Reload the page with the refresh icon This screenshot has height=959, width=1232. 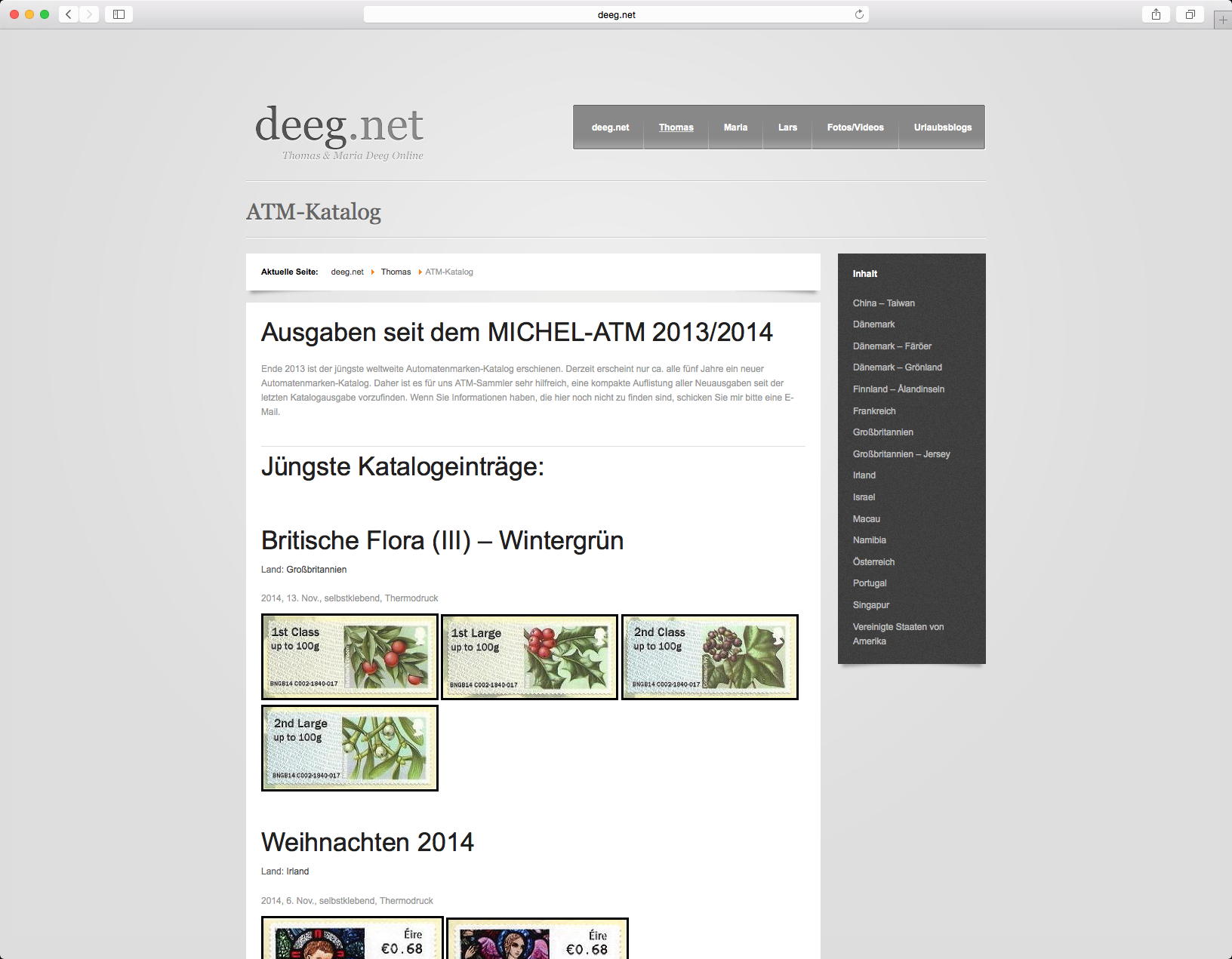pyautogui.click(x=859, y=14)
